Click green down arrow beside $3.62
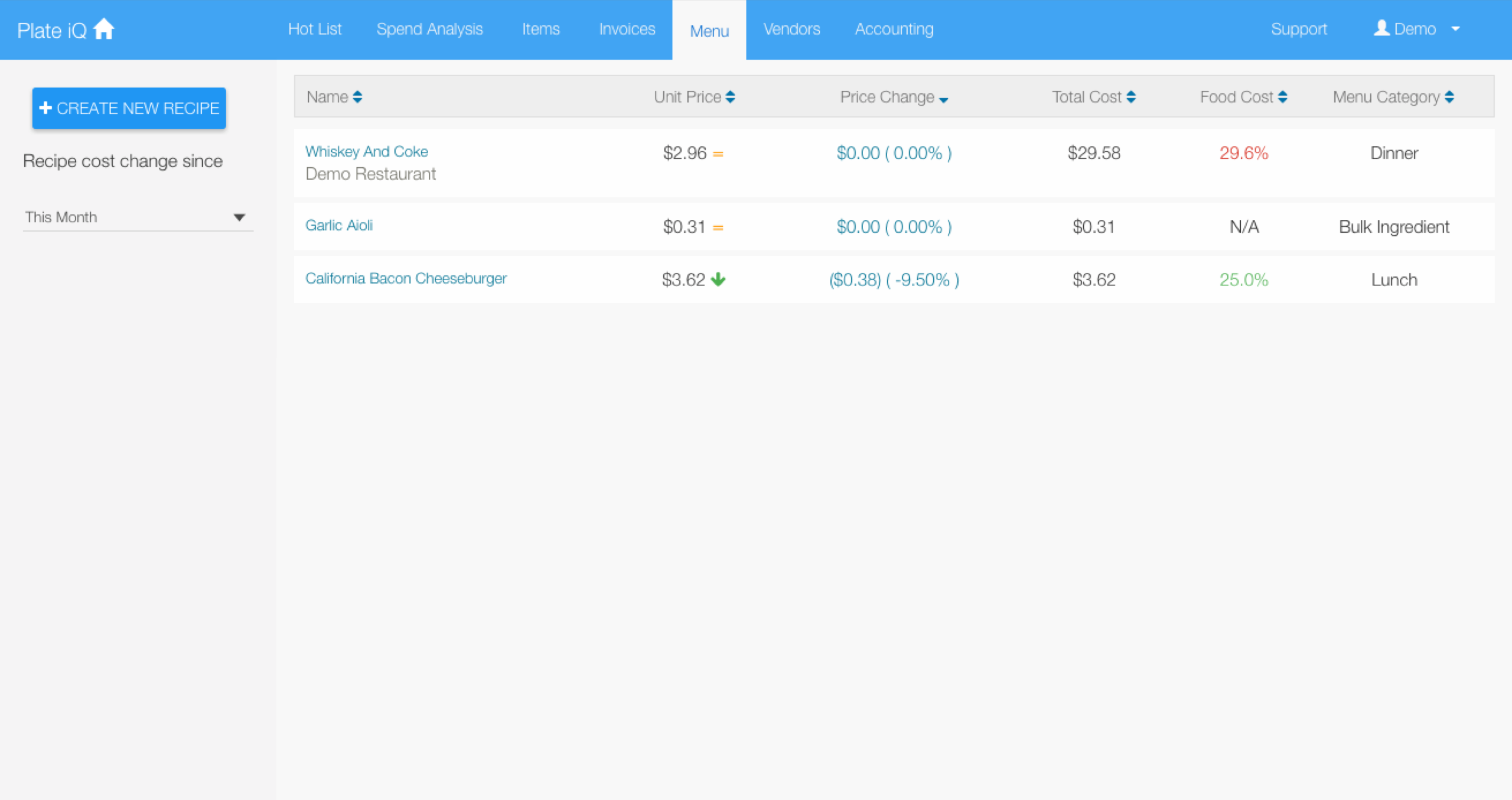The image size is (1512, 800). tap(718, 279)
